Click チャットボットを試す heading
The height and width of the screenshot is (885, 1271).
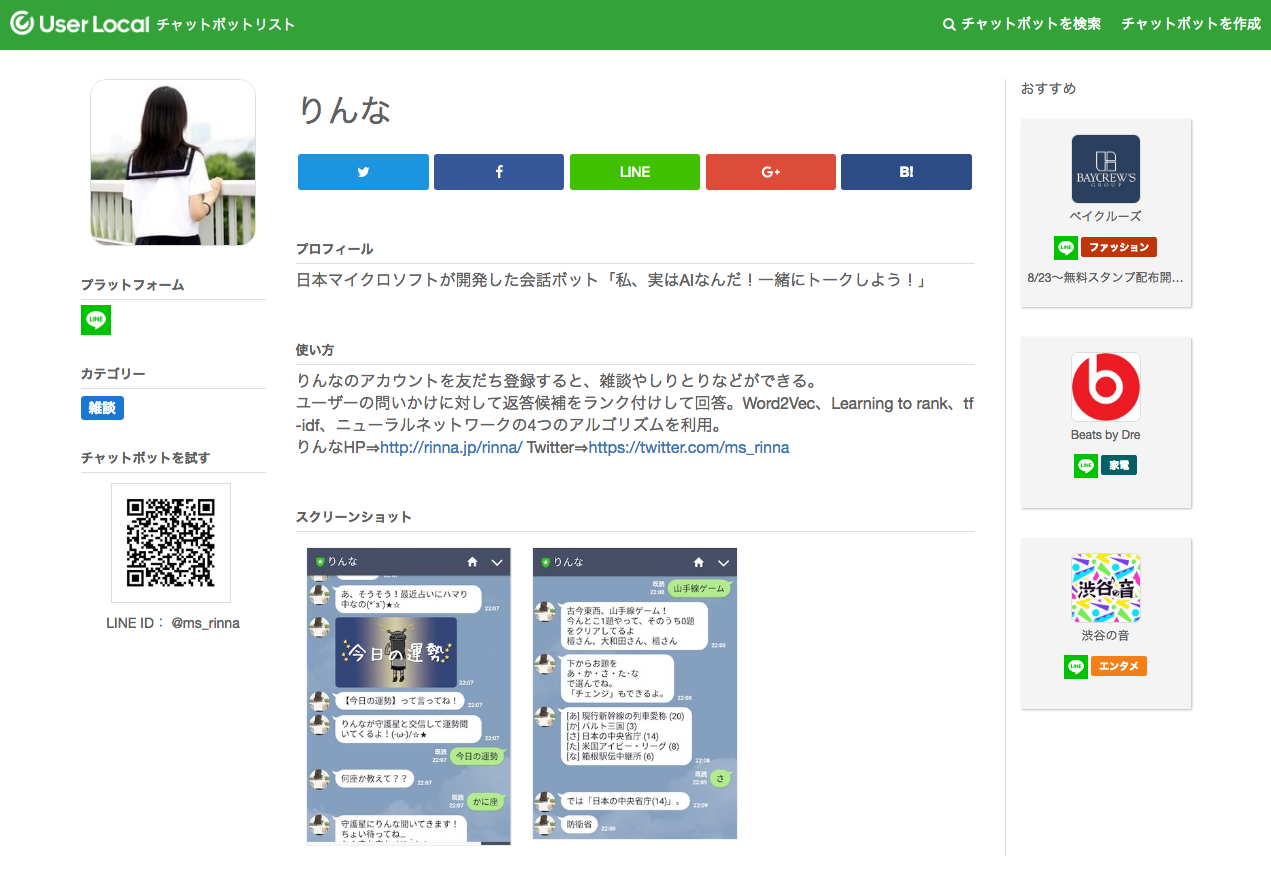[x=146, y=458]
